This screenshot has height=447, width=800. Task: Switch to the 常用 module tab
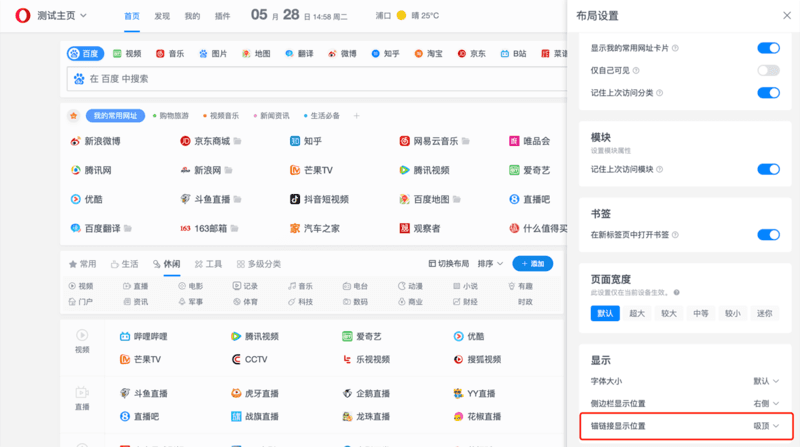(x=83, y=264)
